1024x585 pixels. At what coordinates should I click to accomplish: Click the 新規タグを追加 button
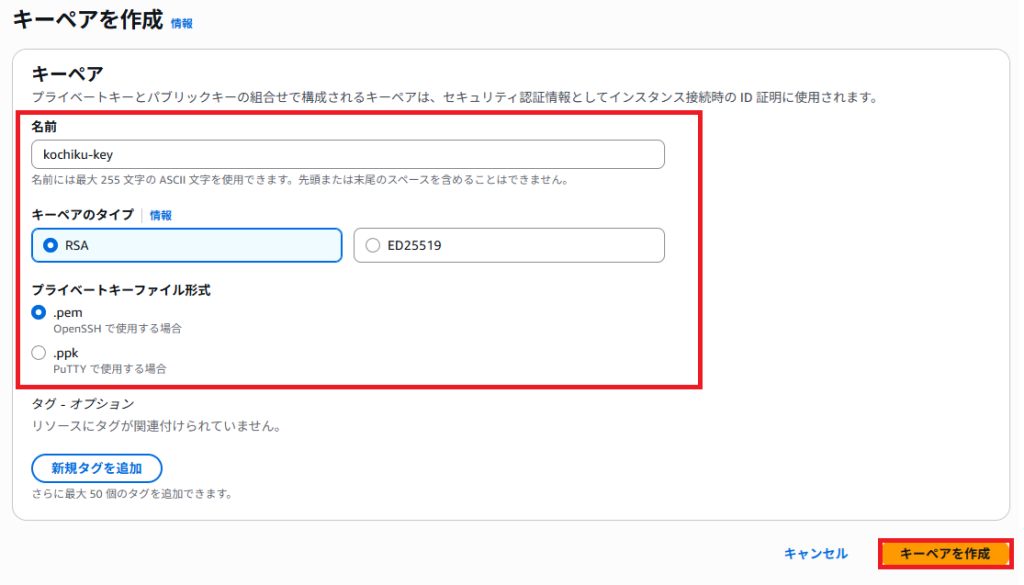pos(97,468)
